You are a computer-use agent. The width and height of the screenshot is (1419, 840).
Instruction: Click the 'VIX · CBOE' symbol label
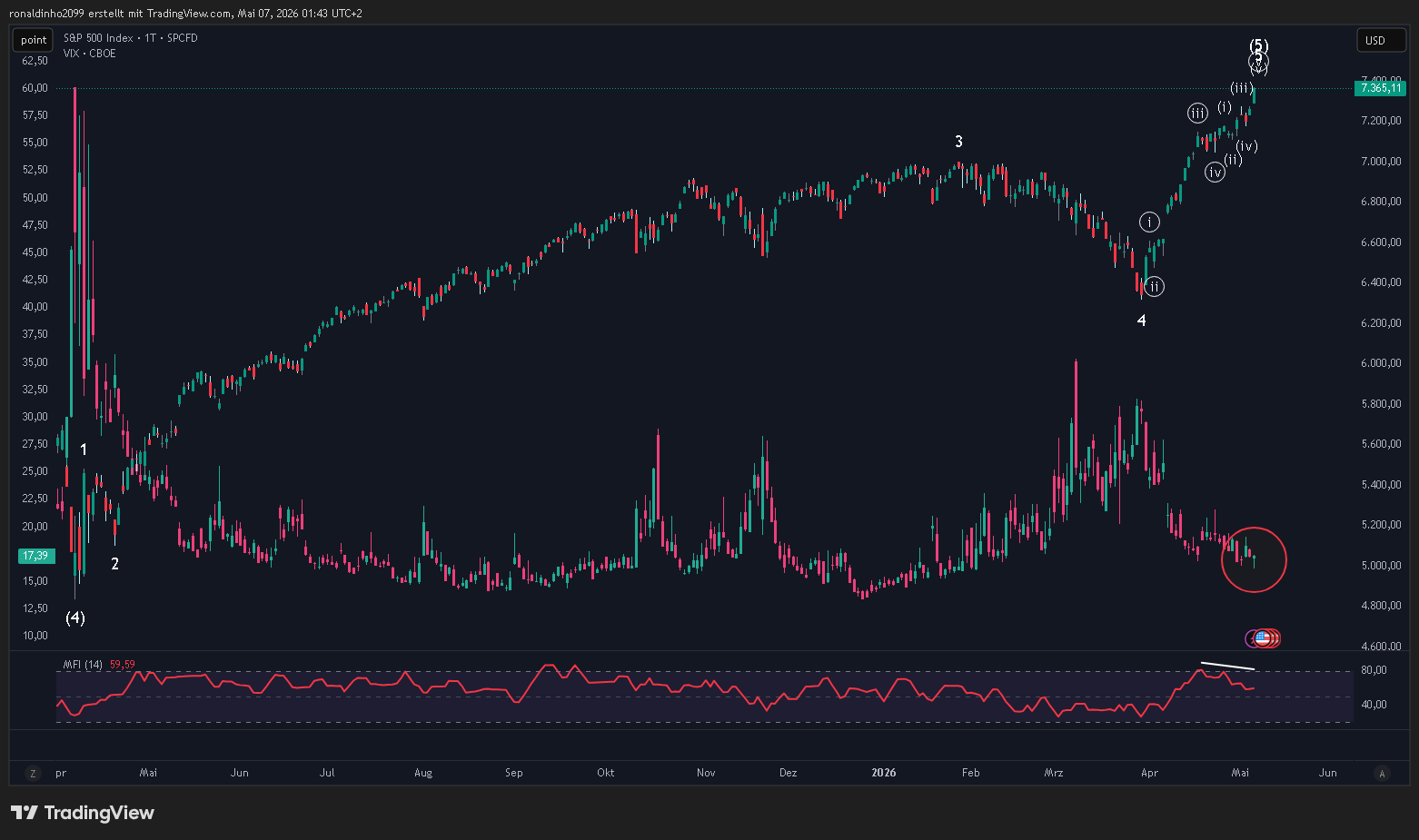tap(89, 54)
